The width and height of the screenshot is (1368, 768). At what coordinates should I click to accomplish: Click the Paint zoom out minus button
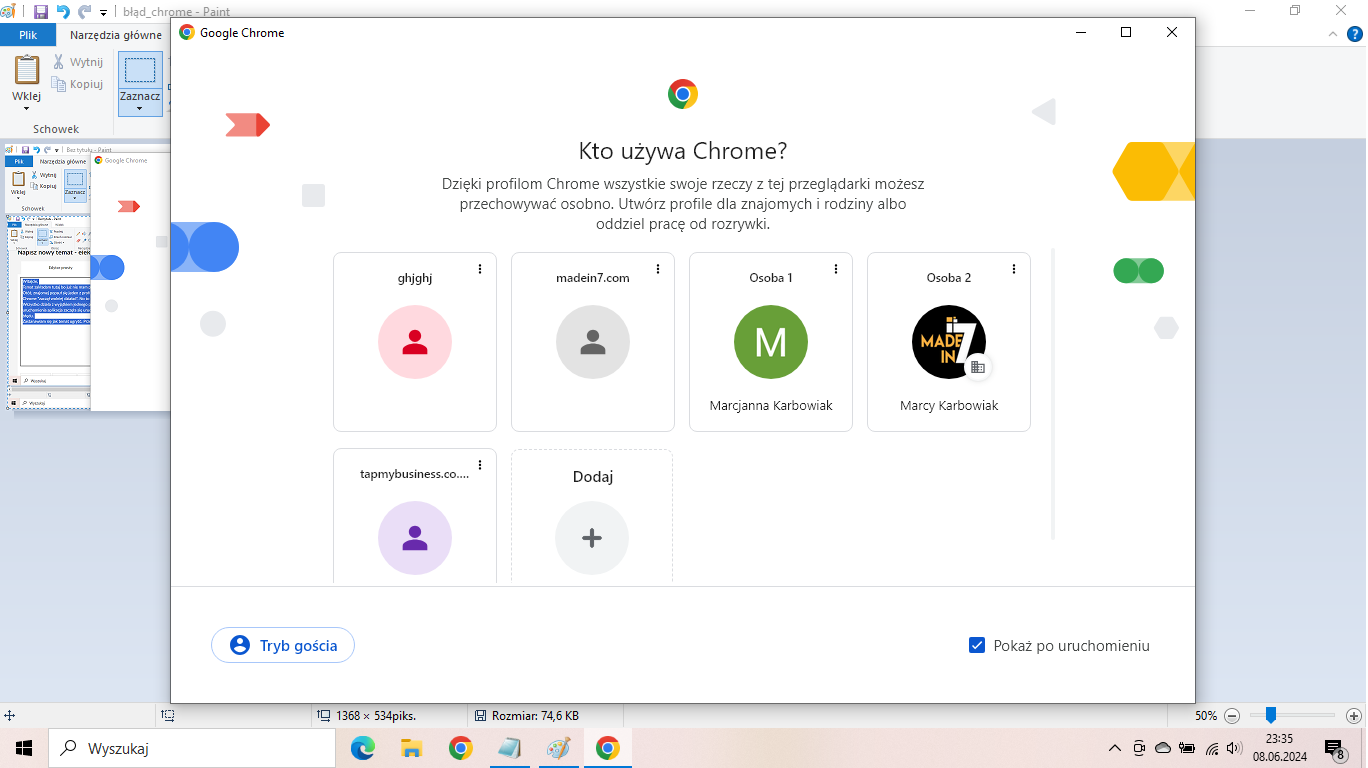(1232, 716)
